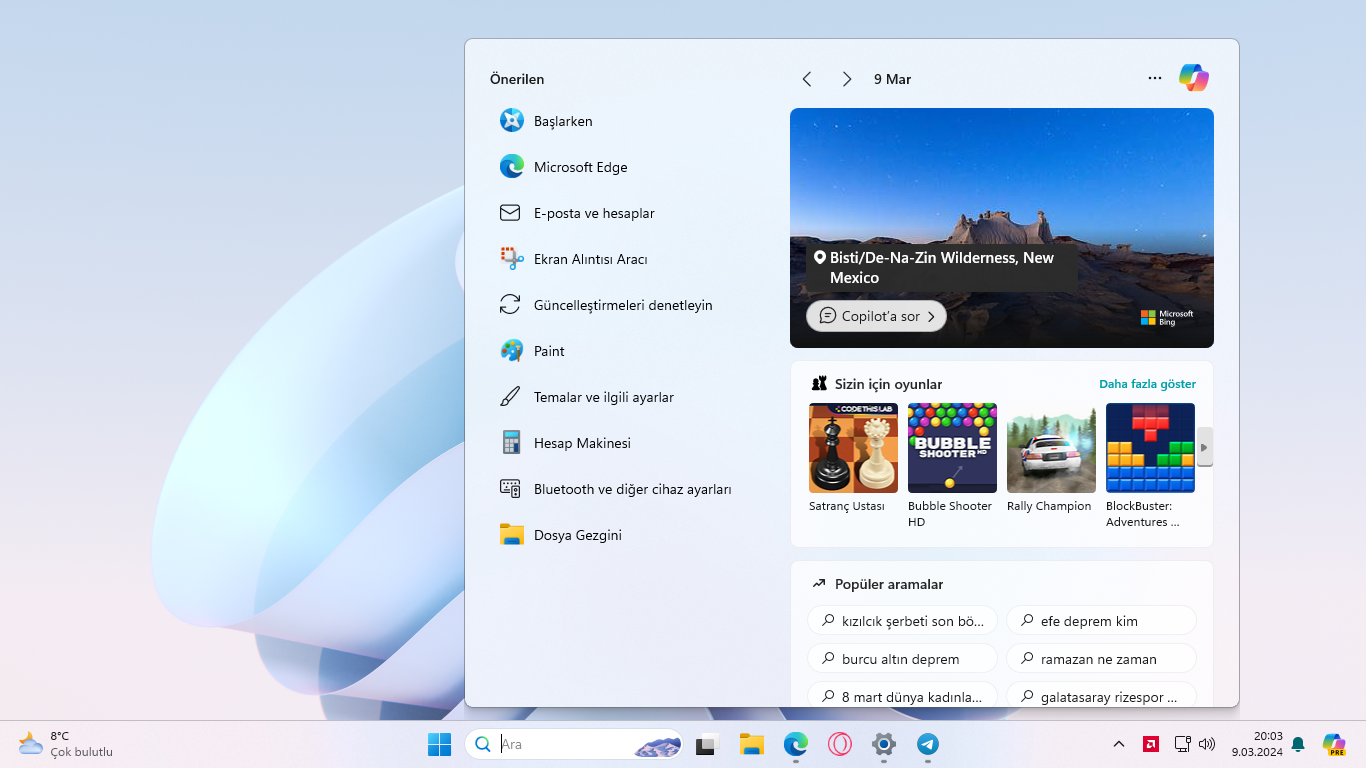Image resolution: width=1366 pixels, height=768 pixels.
Task: Open the Copilot icon in search panel
Action: pyautogui.click(x=1193, y=78)
